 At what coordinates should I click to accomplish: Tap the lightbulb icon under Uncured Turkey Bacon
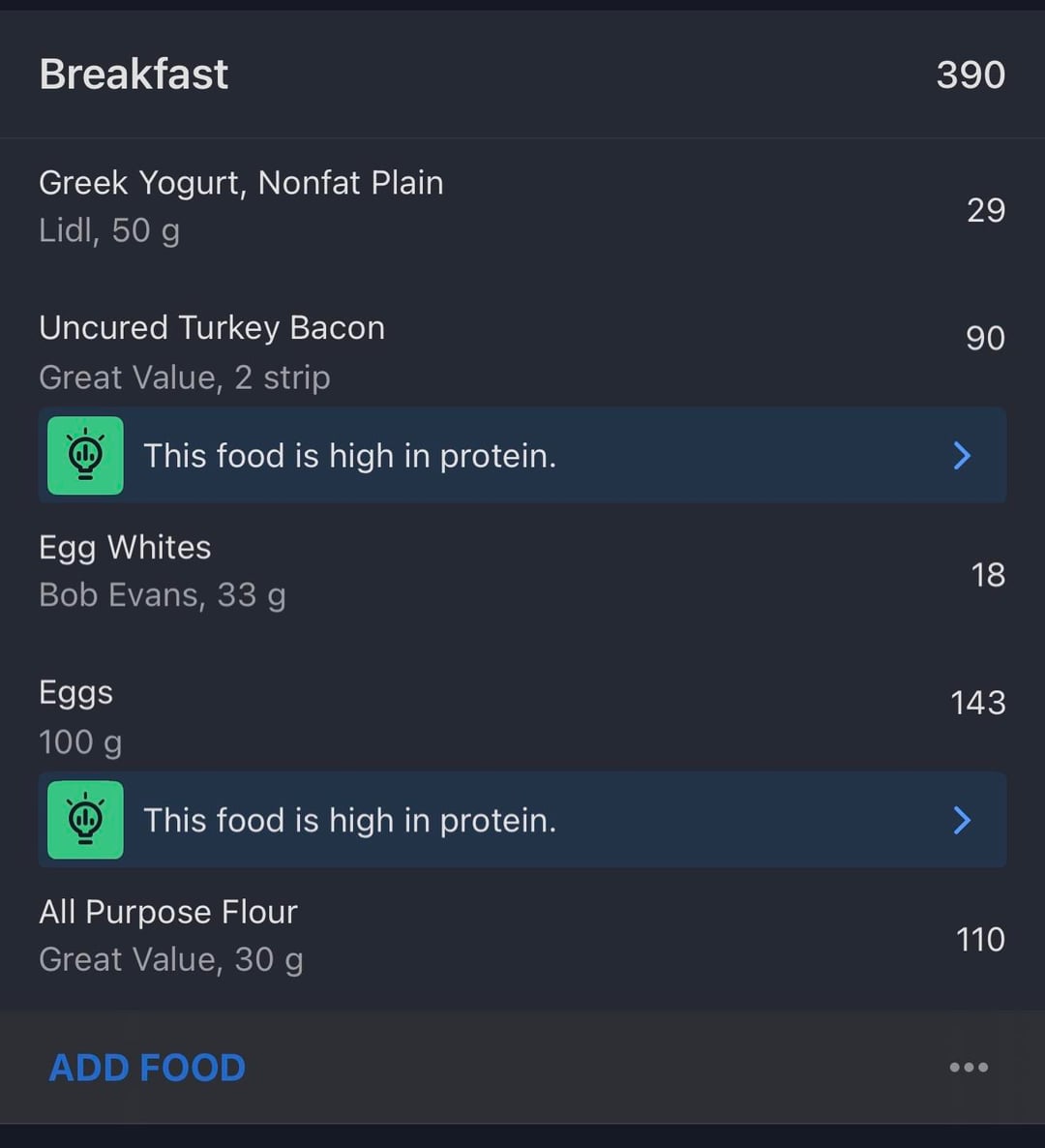tap(86, 456)
